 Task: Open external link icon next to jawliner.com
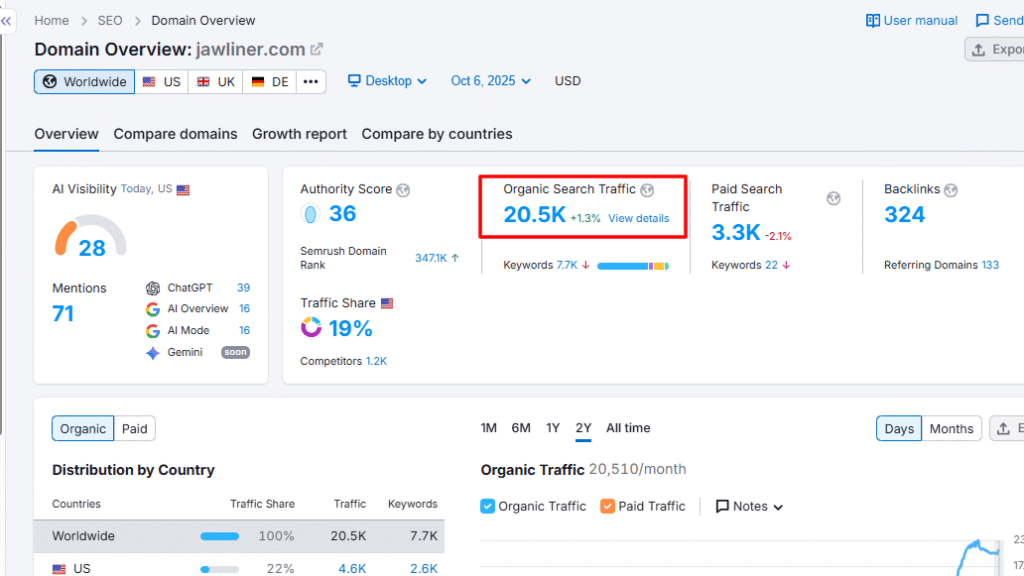click(317, 49)
